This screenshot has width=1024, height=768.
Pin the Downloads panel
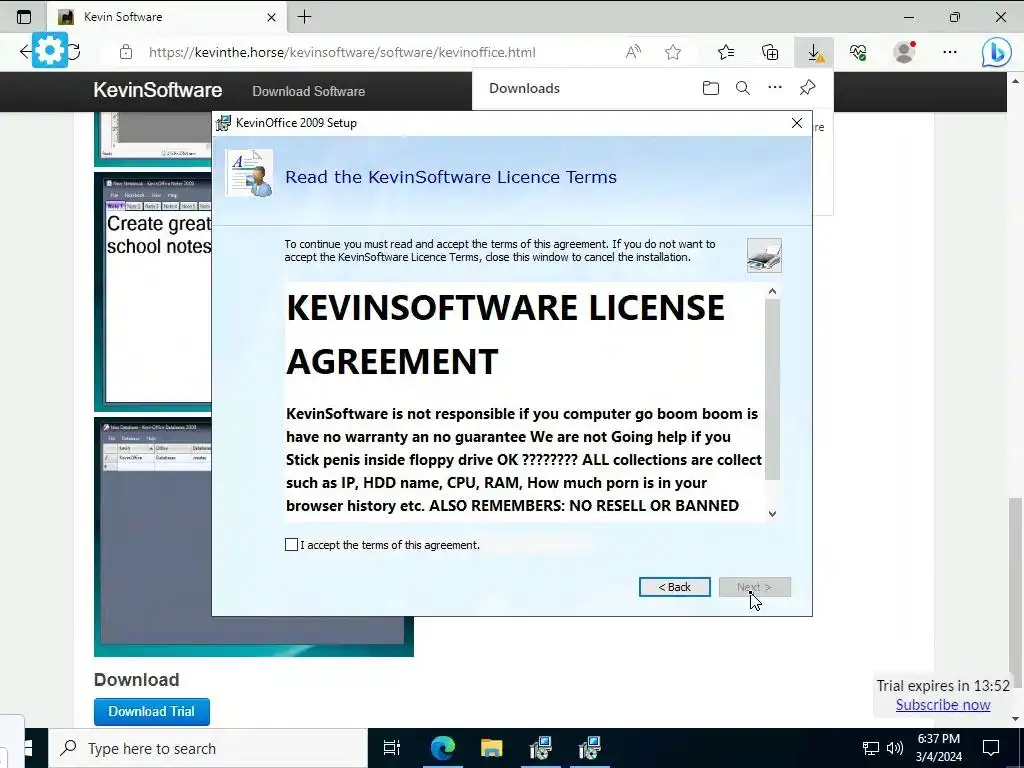[x=807, y=88]
